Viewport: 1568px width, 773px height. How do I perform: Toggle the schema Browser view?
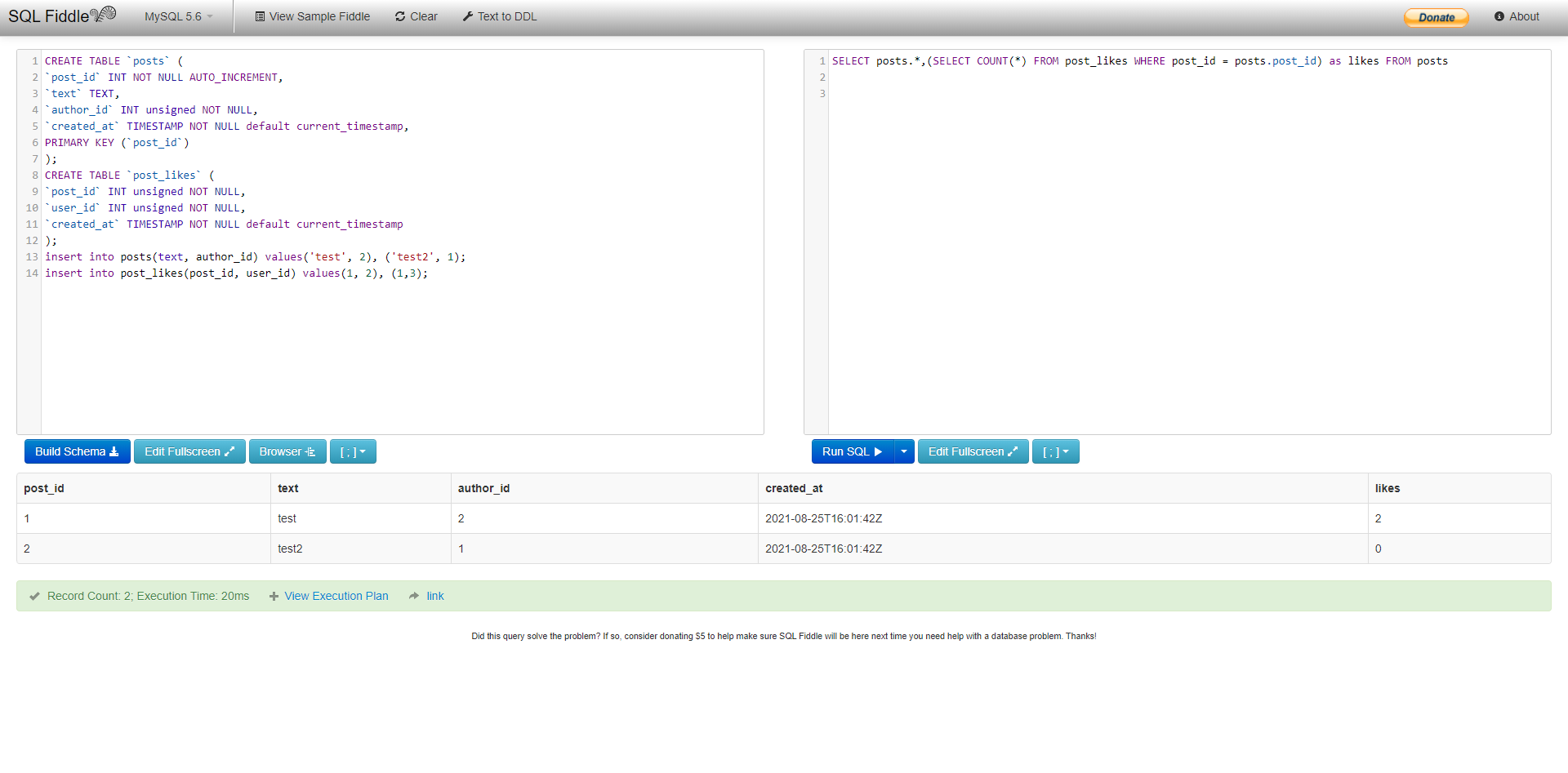tap(287, 451)
